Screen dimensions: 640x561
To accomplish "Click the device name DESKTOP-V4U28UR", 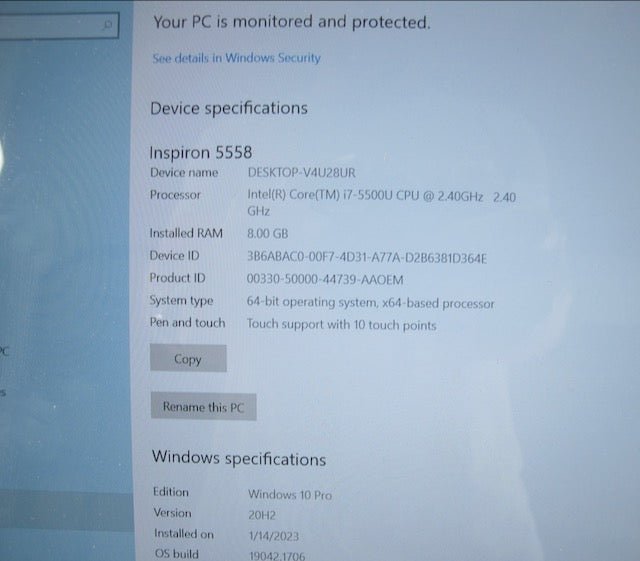I will 302,173.
